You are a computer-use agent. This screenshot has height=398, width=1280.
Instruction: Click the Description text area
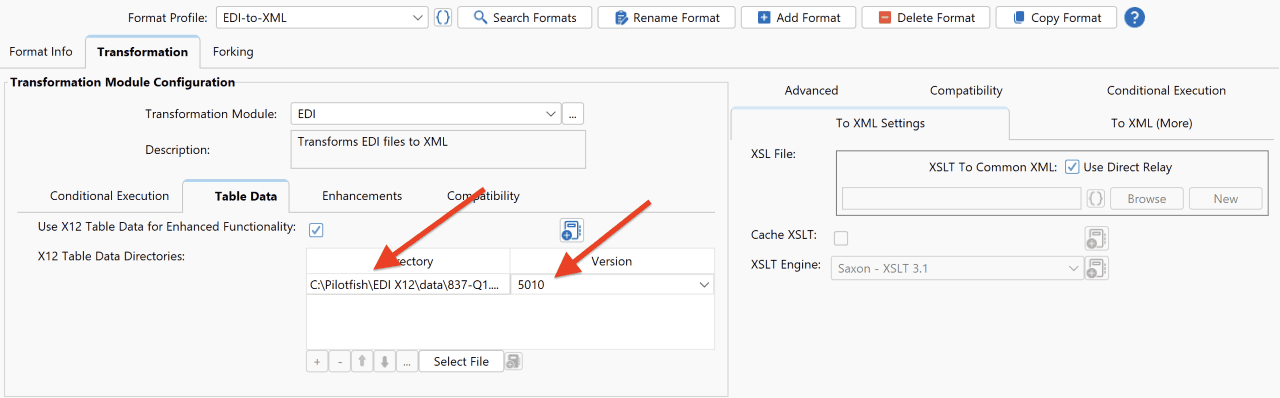click(438, 150)
